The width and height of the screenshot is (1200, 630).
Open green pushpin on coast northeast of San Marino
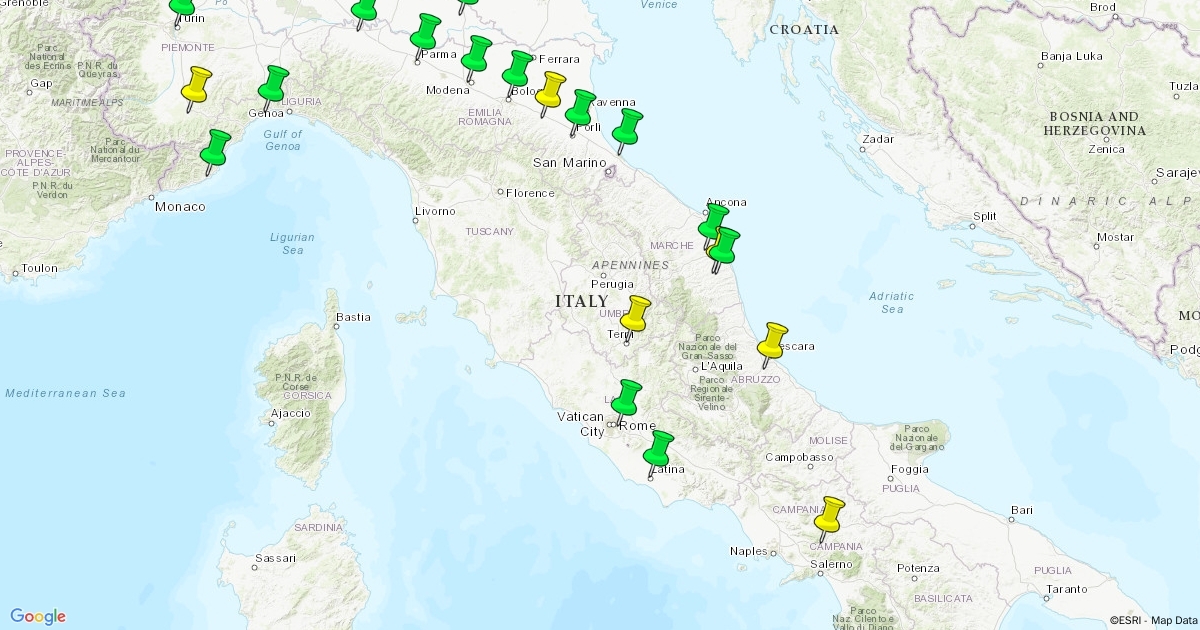627,126
